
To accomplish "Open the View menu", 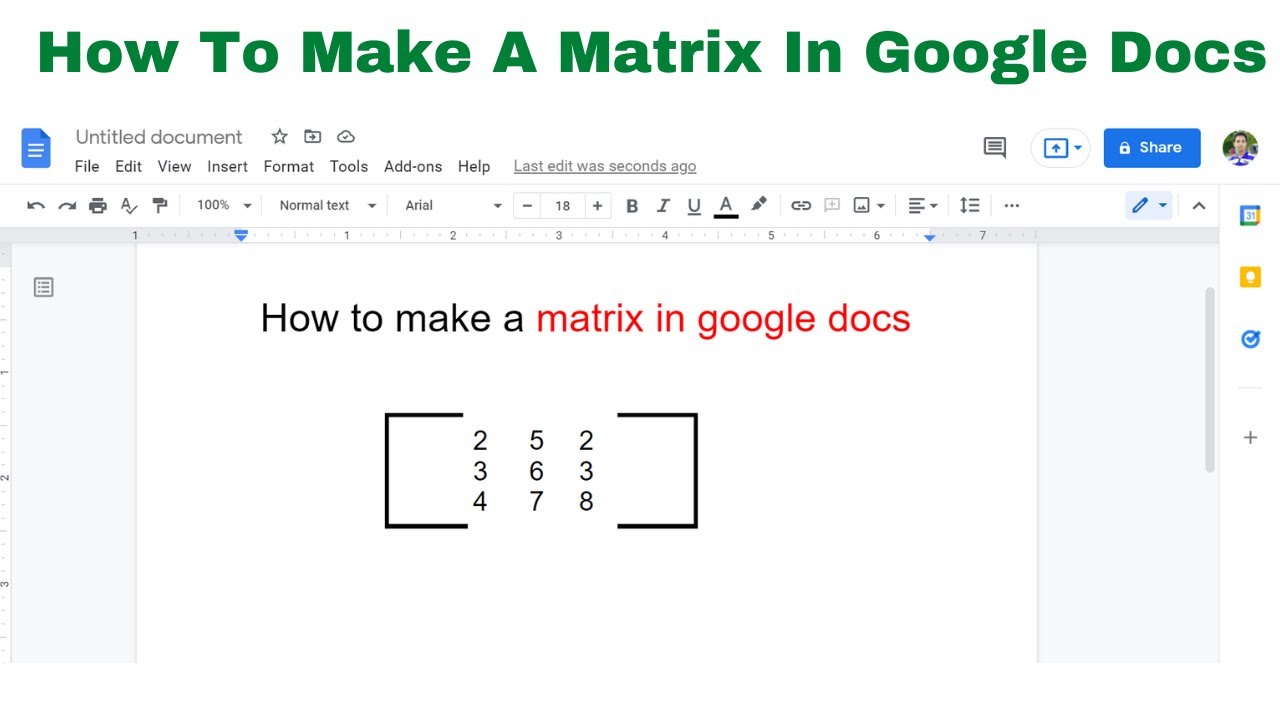I will [174, 167].
